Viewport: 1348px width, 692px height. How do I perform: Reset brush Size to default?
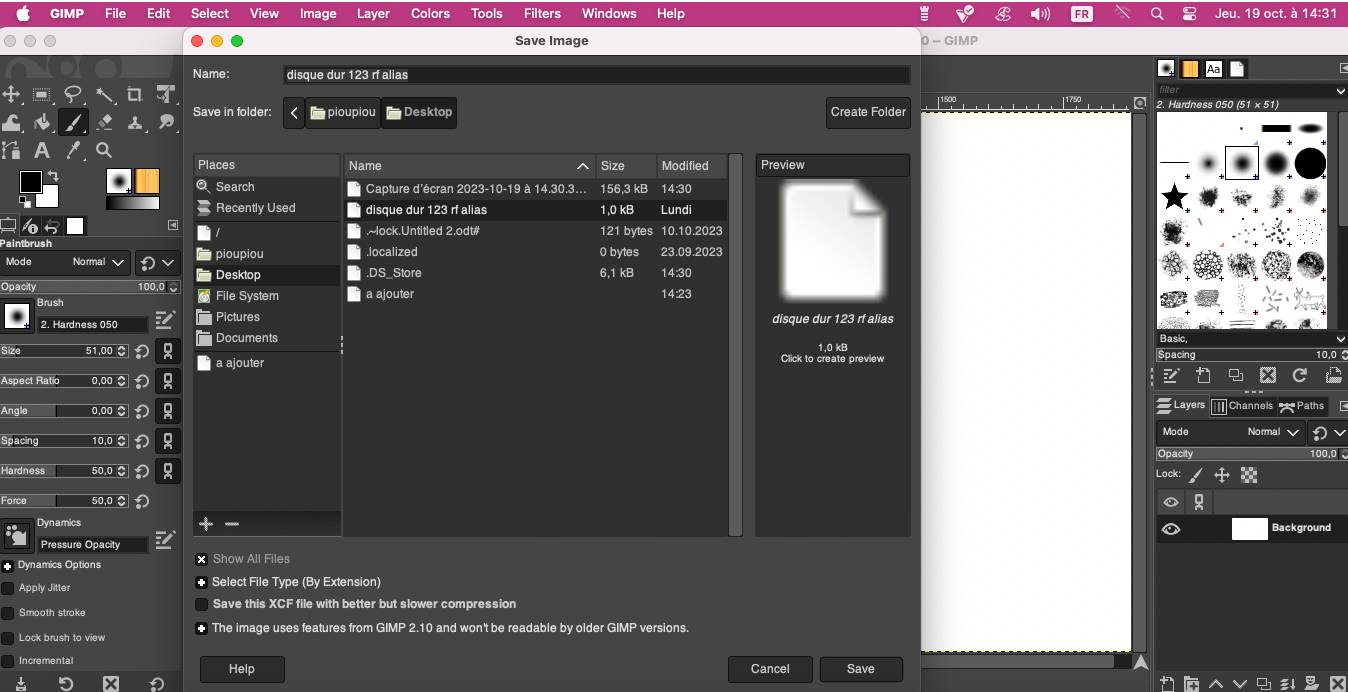pyautogui.click(x=142, y=351)
